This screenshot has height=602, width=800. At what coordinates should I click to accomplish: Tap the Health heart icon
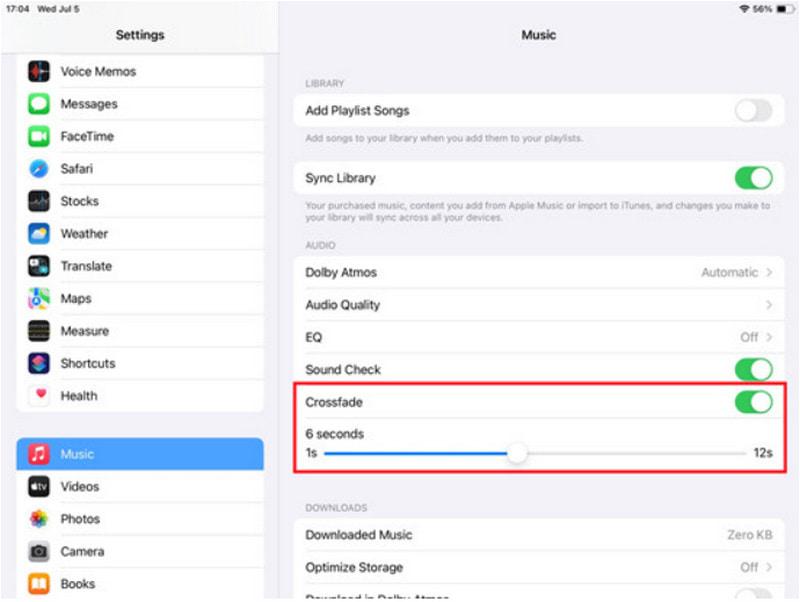(39, 396)
